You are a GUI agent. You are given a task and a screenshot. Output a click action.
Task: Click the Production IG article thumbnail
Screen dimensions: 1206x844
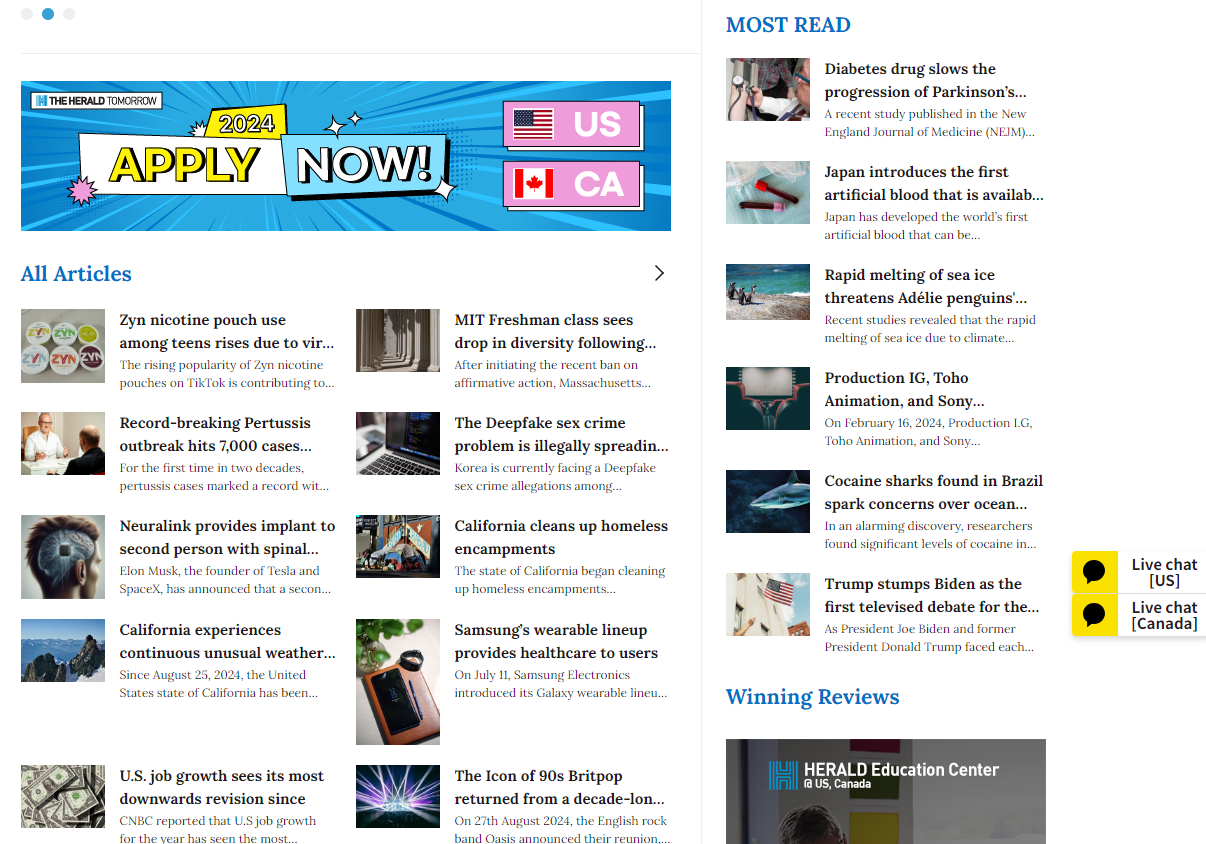(768, 398)
